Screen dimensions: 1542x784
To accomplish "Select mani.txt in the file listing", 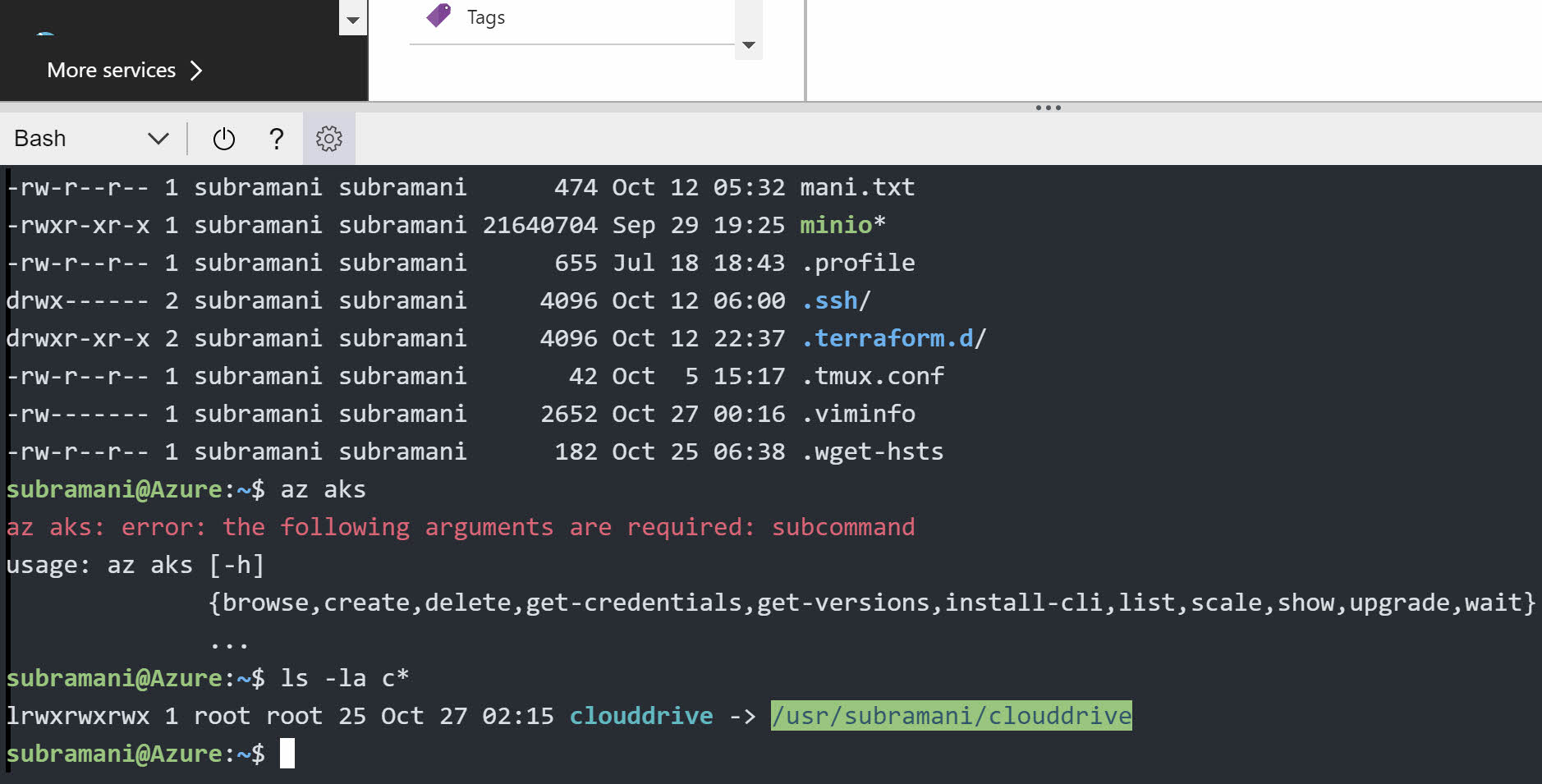I will [856, 186].
